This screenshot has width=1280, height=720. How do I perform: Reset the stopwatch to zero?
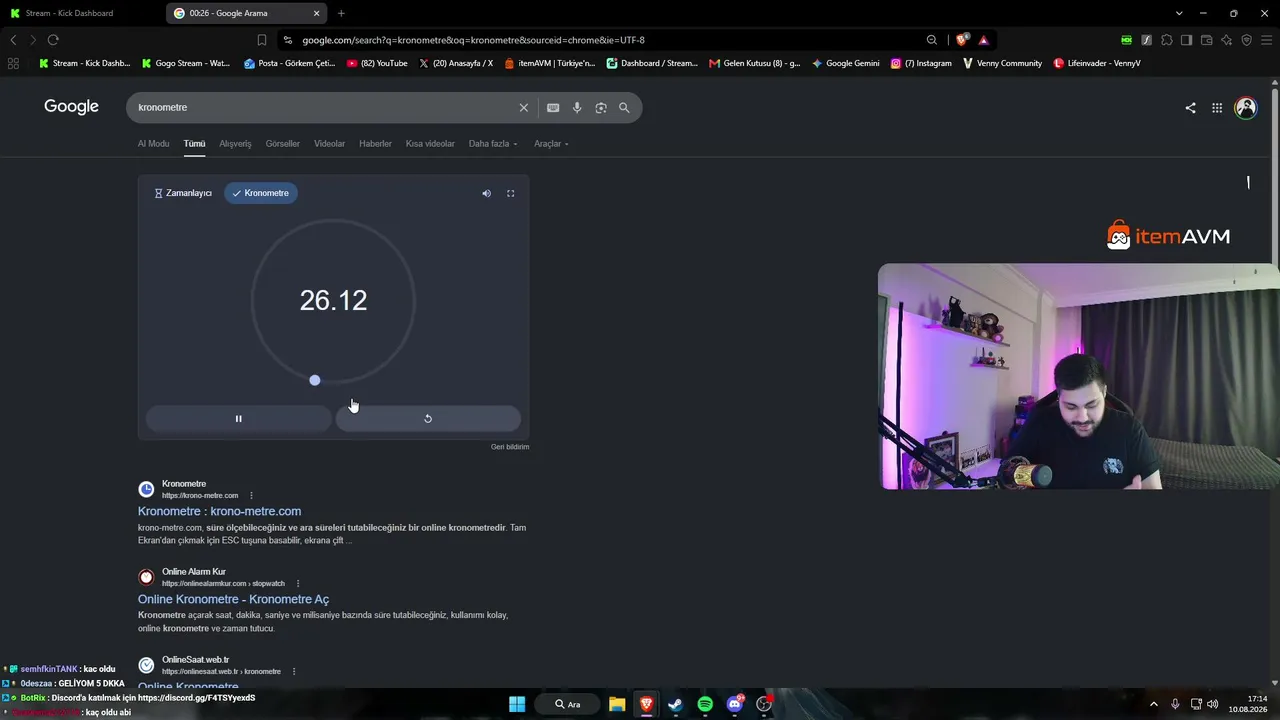click(428, 419)
